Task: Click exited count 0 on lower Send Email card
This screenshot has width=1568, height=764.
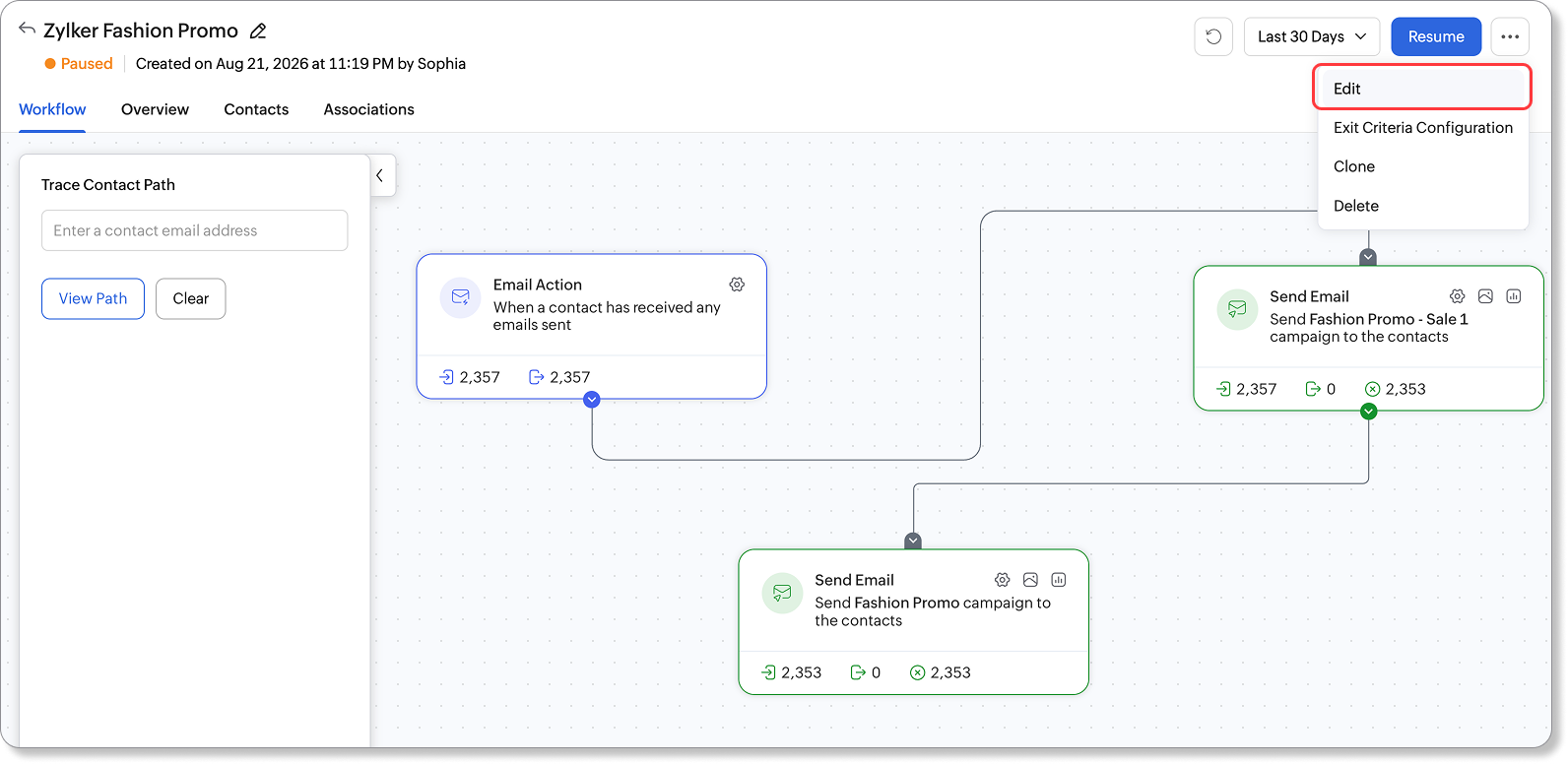Action: click(x=866, y=672)
